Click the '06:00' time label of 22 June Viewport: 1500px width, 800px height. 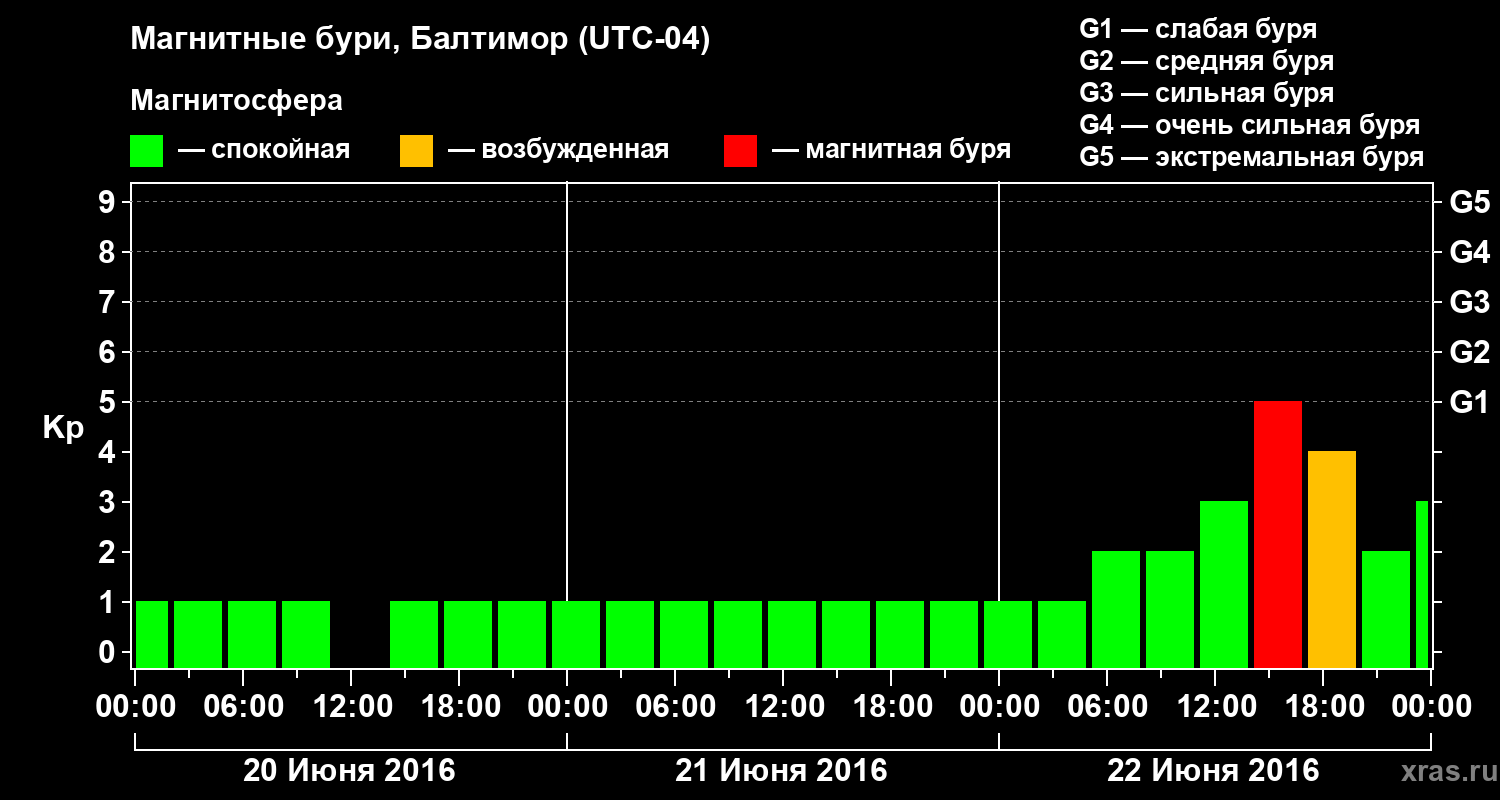(x=1106, y=706)
